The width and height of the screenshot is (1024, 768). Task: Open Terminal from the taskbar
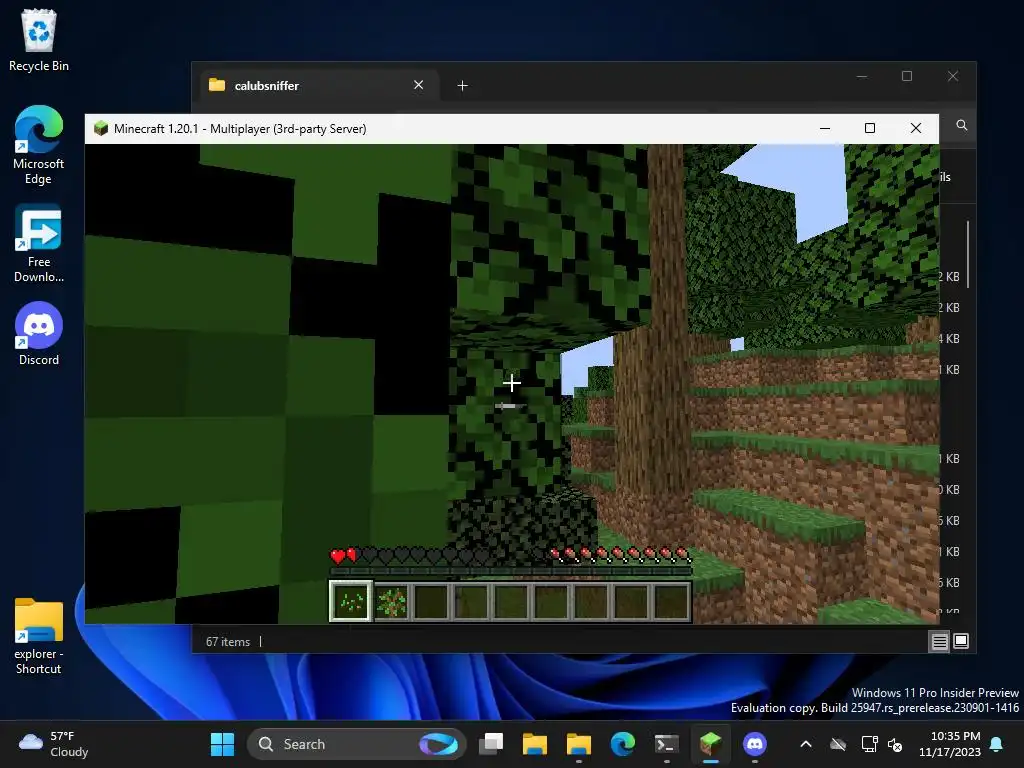click(x=667, y=744)
